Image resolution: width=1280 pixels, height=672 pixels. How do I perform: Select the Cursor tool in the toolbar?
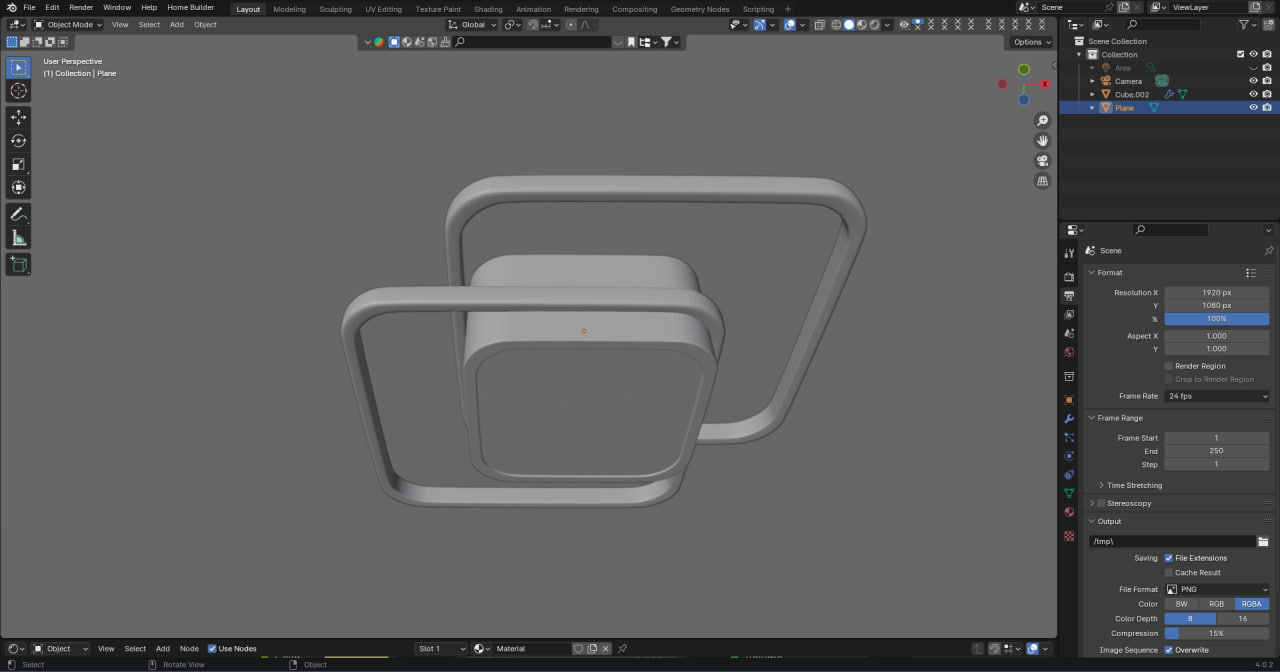[x=18, y=91]
